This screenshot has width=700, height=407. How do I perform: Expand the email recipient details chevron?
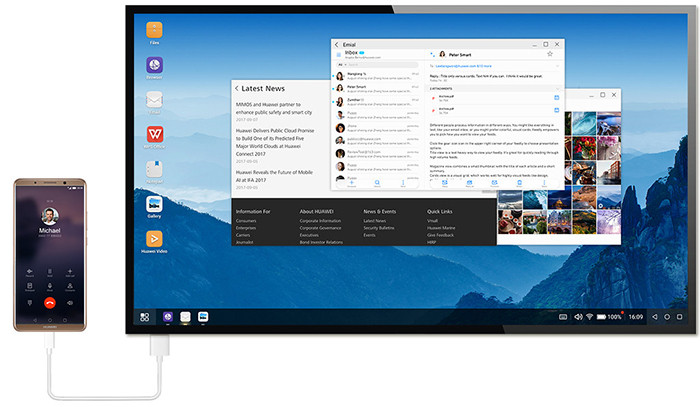coord(556,64)
